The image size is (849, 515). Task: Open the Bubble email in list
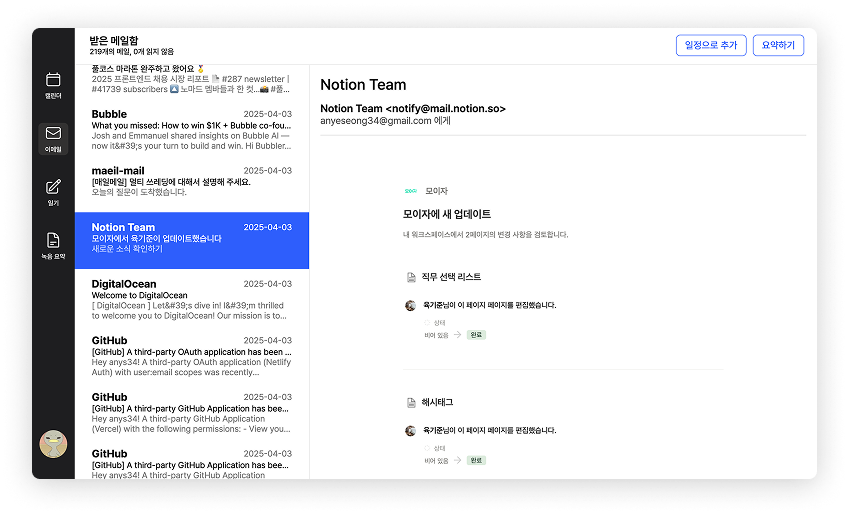click(192, 129)
